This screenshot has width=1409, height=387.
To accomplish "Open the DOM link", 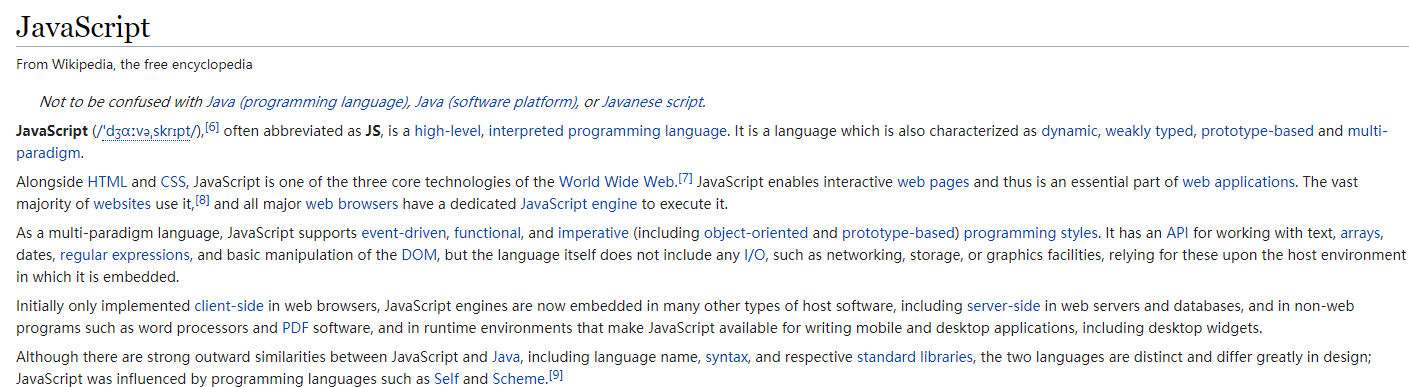I will pyautogui.click(x=419, y=255).
